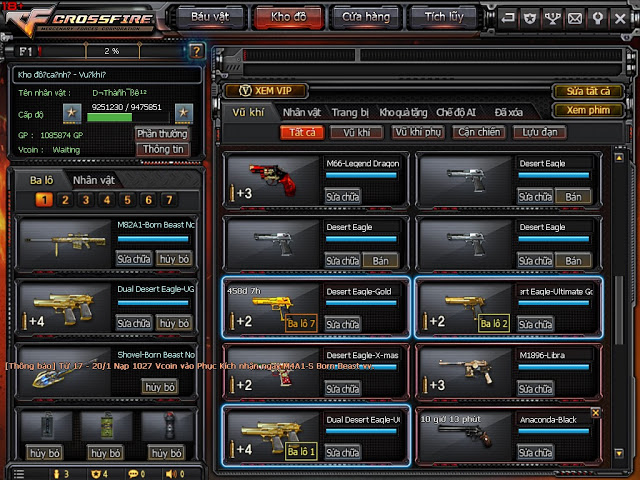The width and height of the screenshot is (640, 480).
Task: Open the Kho đồ top menu
Action: [289, 17]
